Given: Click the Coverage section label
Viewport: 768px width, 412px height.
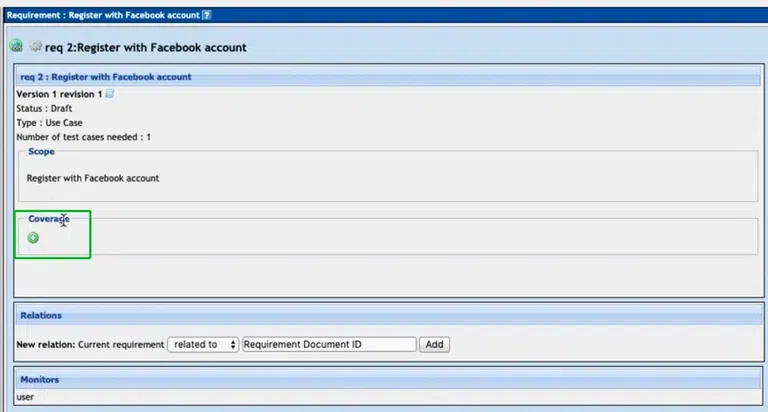Looking at the screenshot, I should (x=48, y=219).
